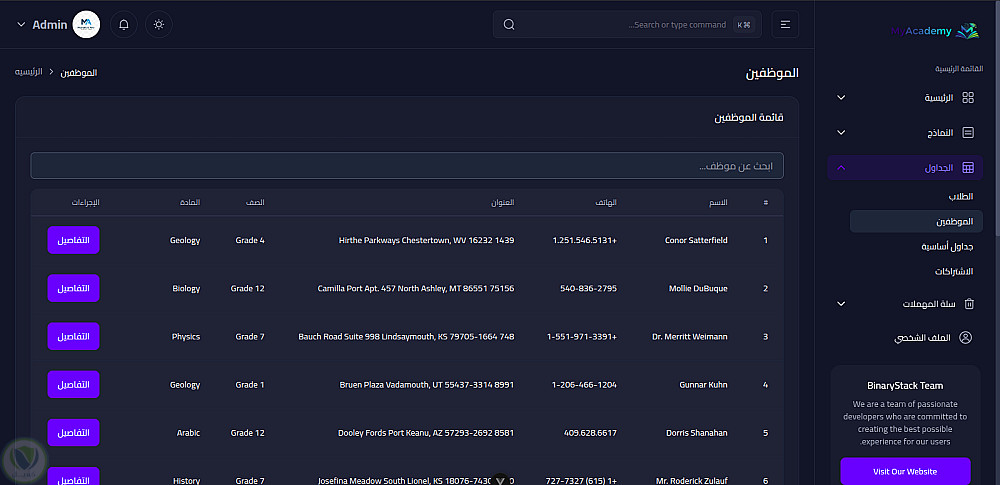1000x485 pixels.
Task: Click address Bruen Plaza Vadamouth
Action: point(426,385)
